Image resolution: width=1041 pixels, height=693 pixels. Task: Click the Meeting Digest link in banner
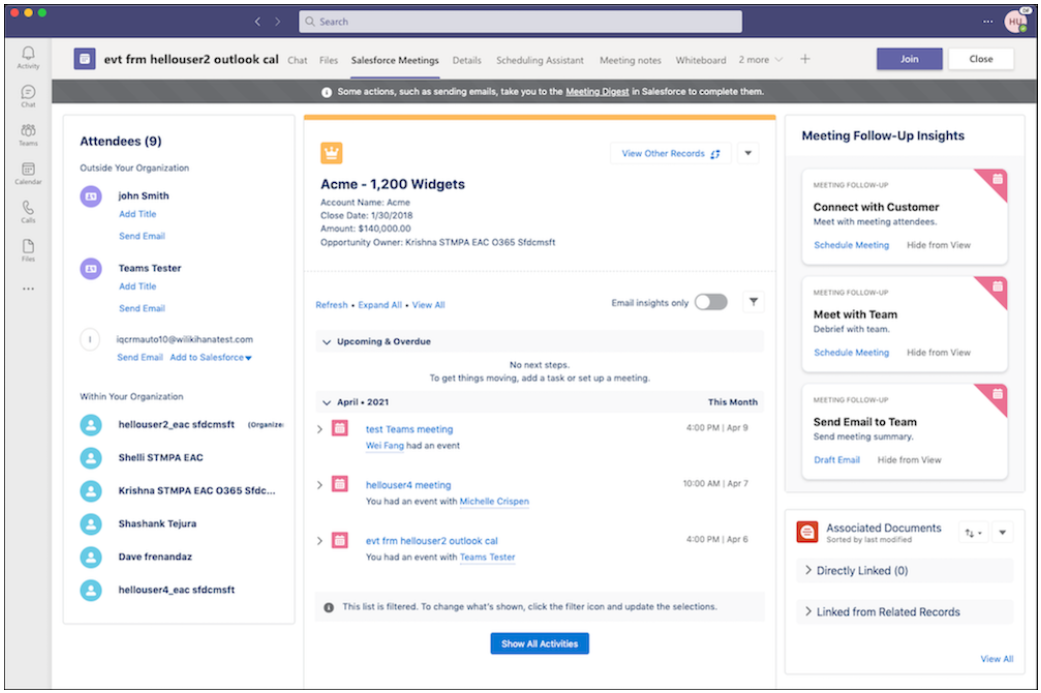(x=597, y=92)
